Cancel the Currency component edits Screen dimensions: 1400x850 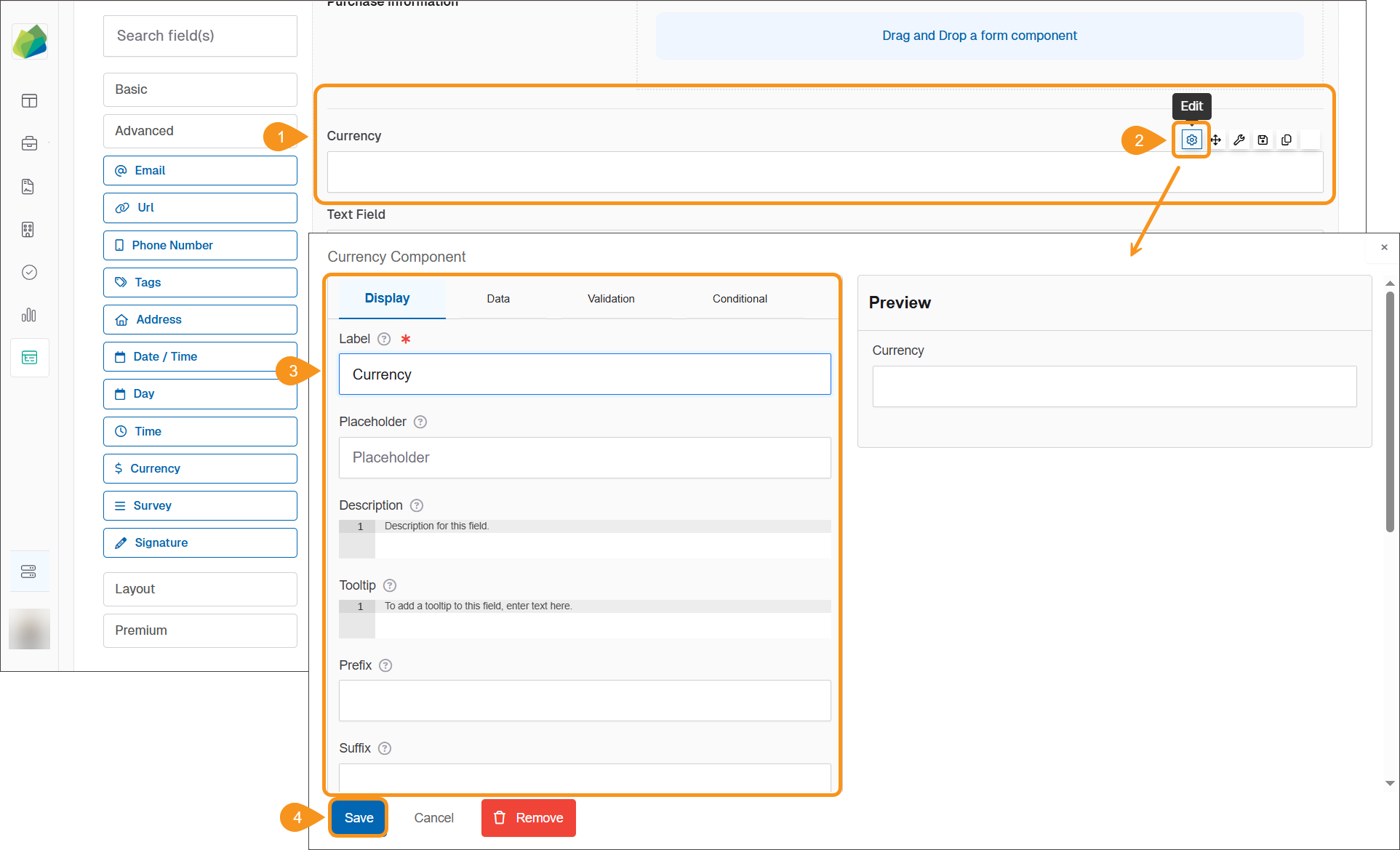point(433,817)
